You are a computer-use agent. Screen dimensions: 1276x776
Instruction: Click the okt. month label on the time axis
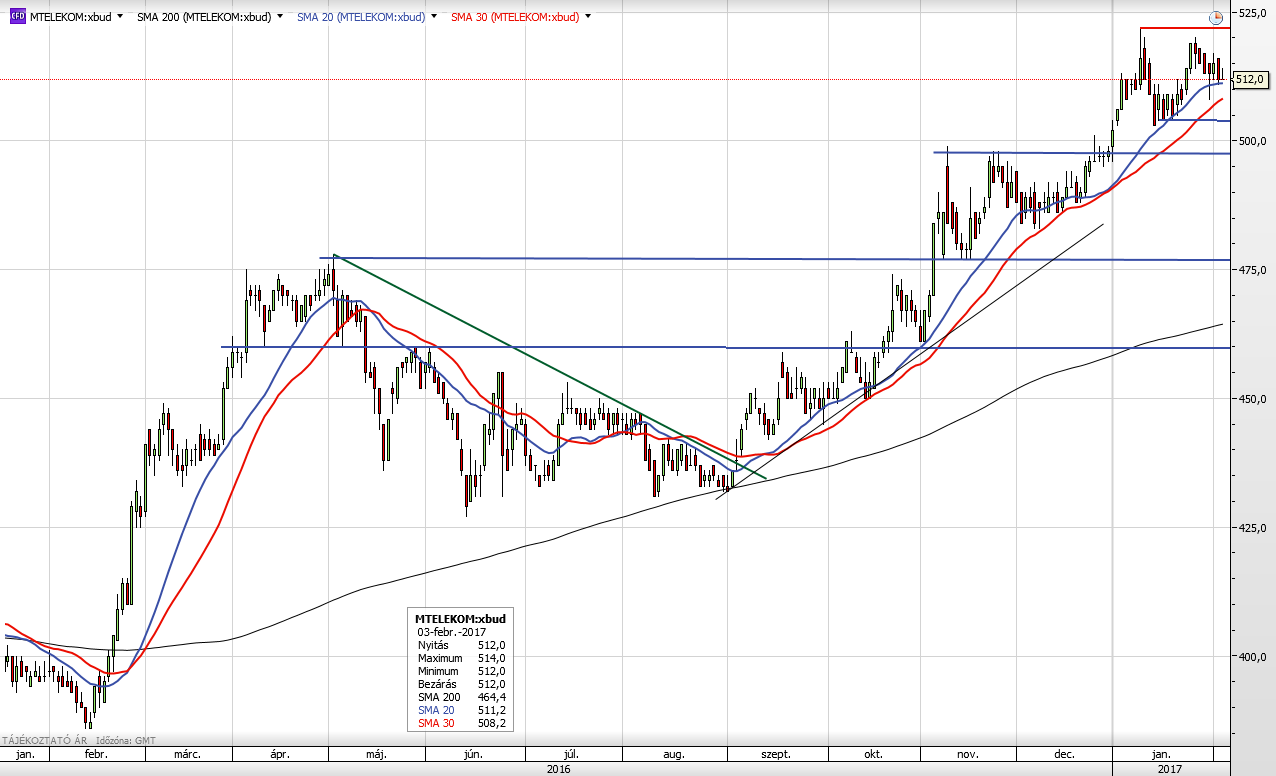872,754
